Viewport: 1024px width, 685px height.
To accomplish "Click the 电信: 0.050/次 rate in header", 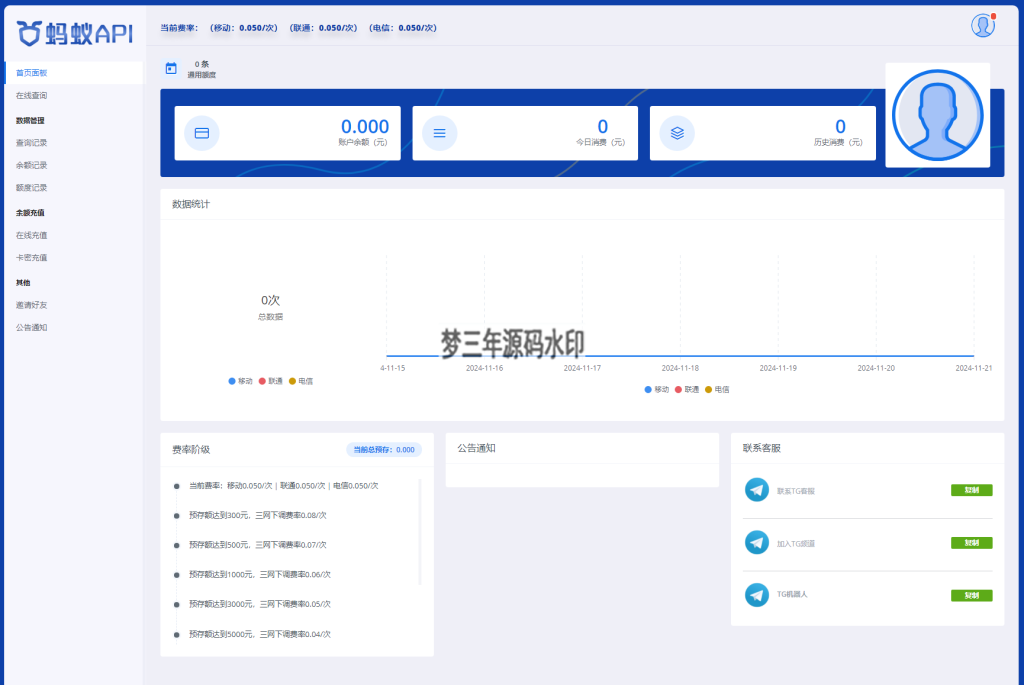I will click(x=403, y=28).
